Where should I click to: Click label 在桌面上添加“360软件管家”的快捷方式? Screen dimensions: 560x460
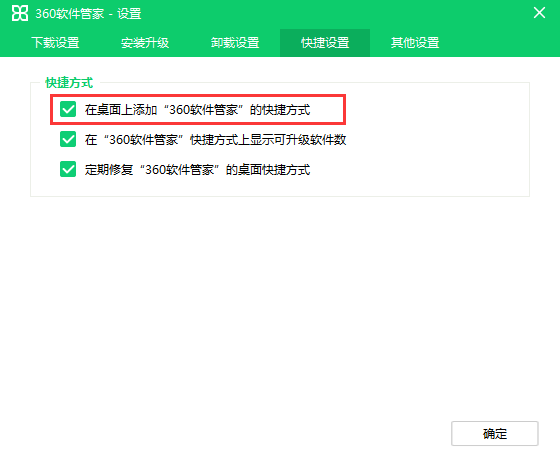tap(198, 110)
